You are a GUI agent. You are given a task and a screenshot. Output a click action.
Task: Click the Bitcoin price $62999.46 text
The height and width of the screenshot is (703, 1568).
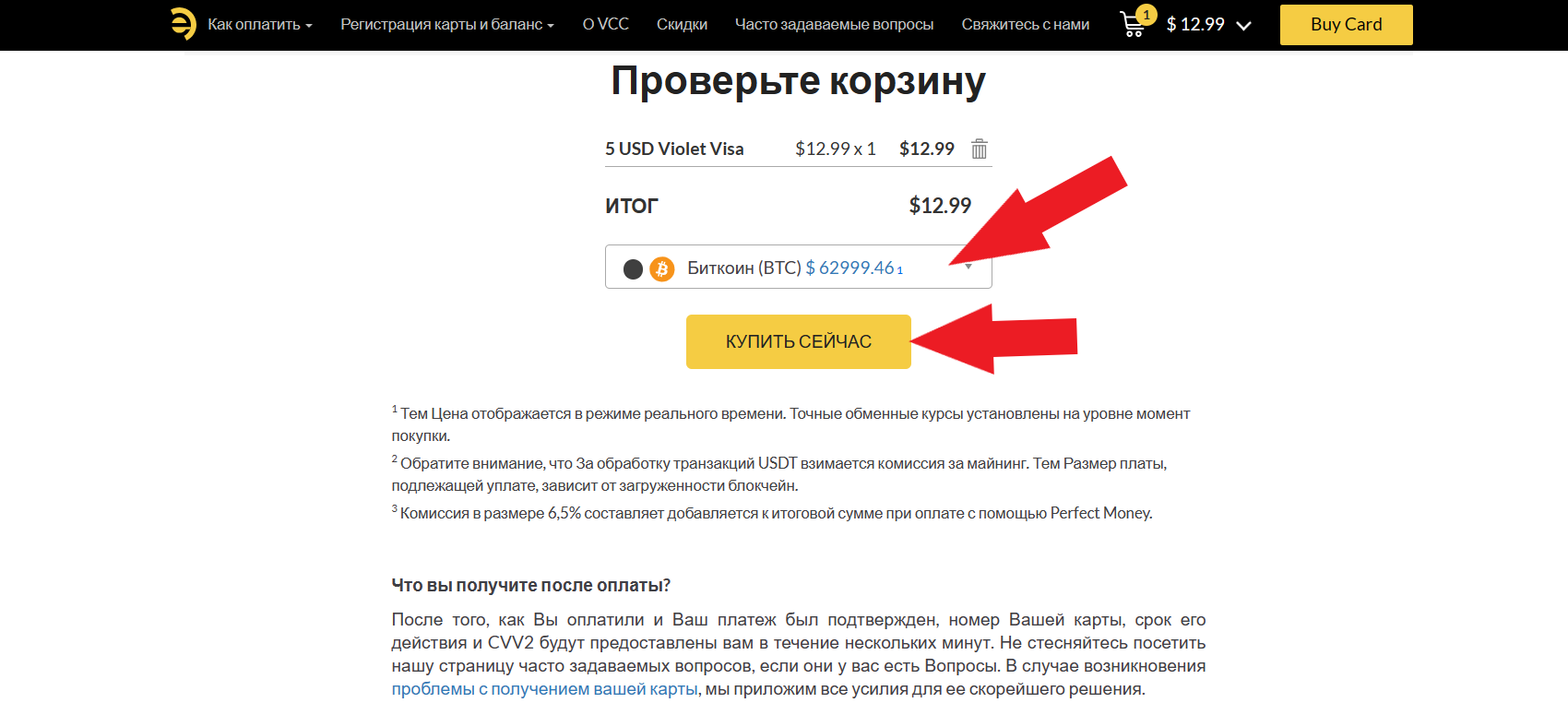pos(849,268)
